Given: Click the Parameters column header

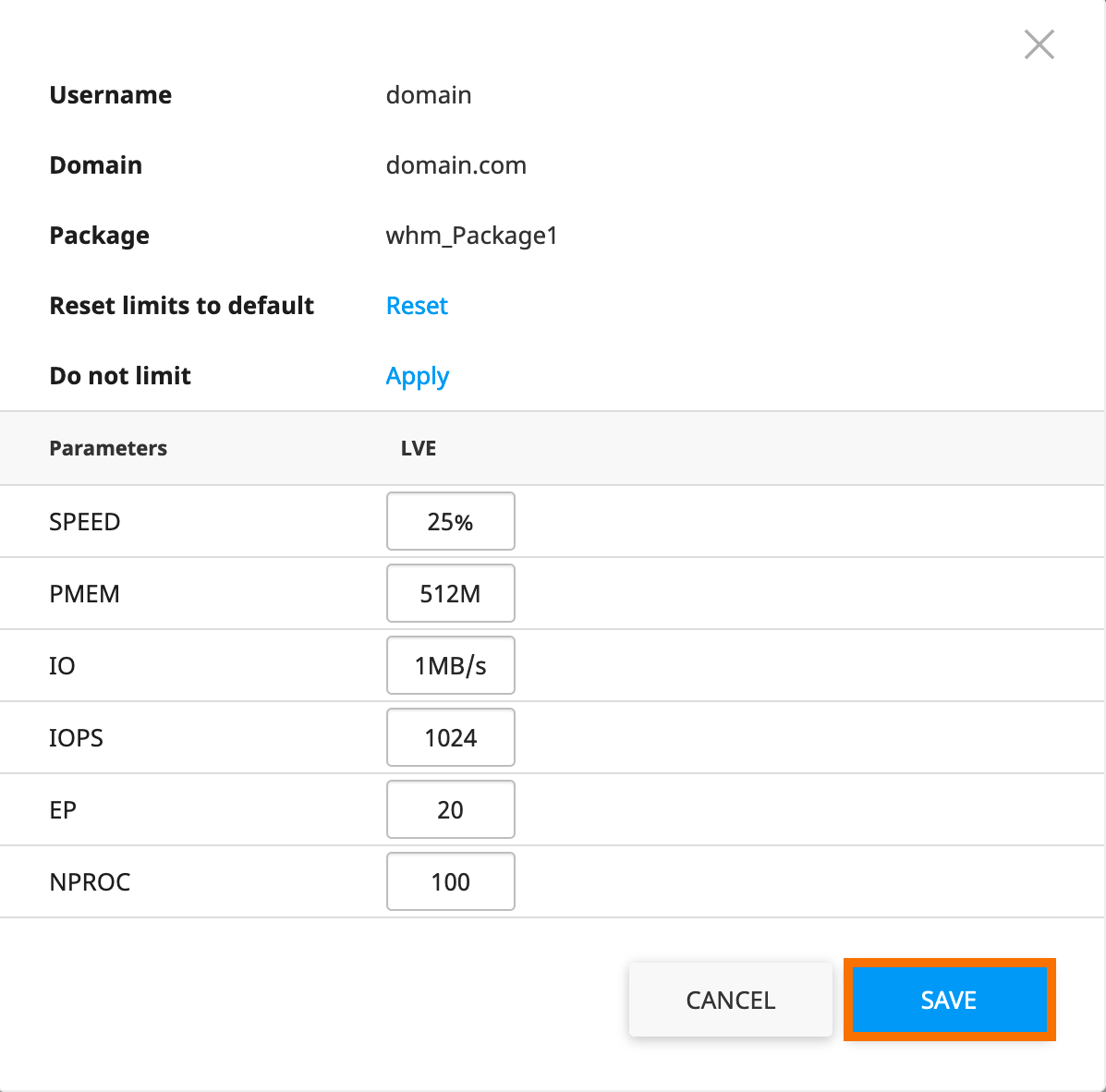Looking at the screenshot, I should (108, 448).
